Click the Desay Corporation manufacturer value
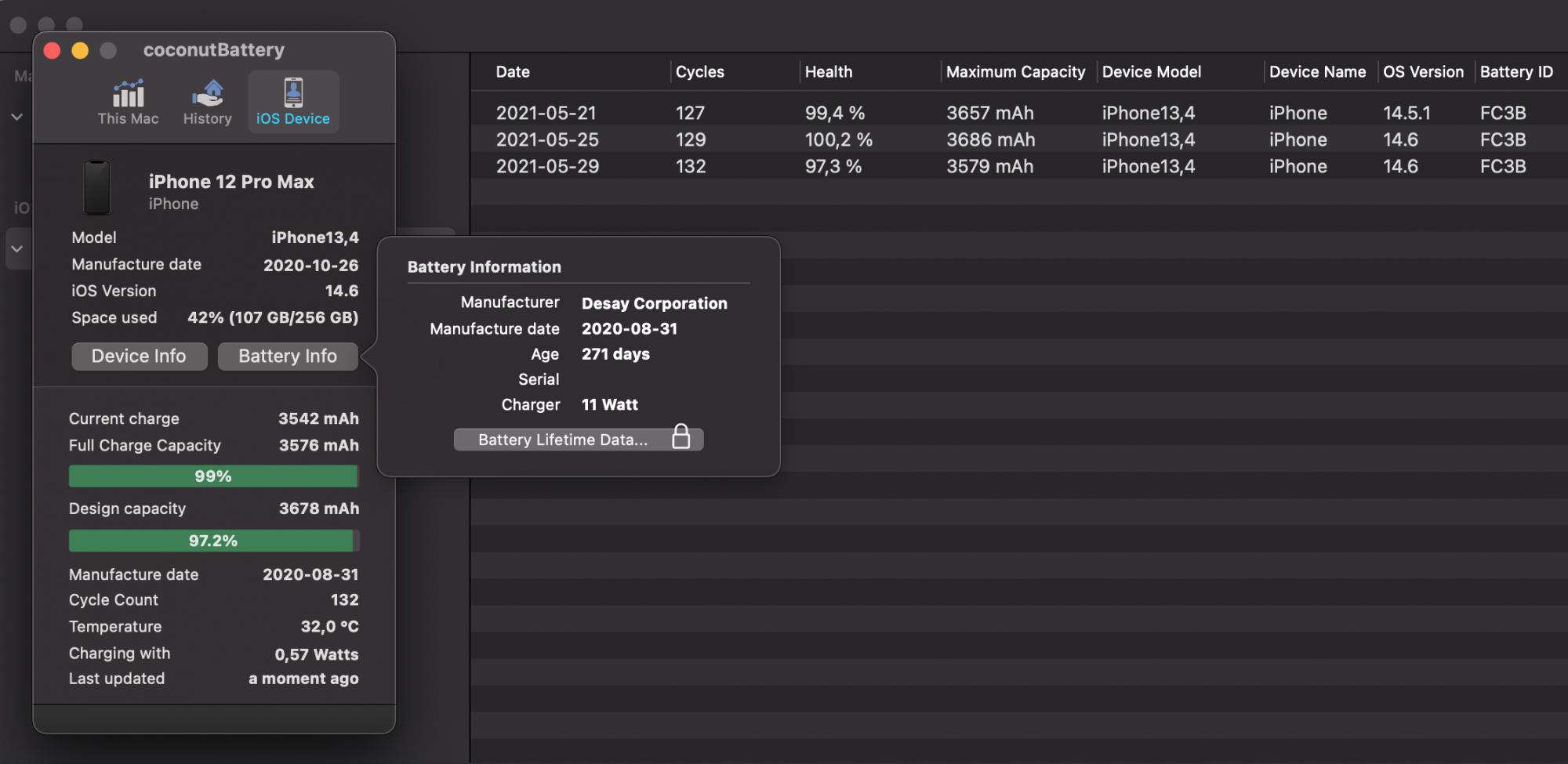 tap(655, 303)
